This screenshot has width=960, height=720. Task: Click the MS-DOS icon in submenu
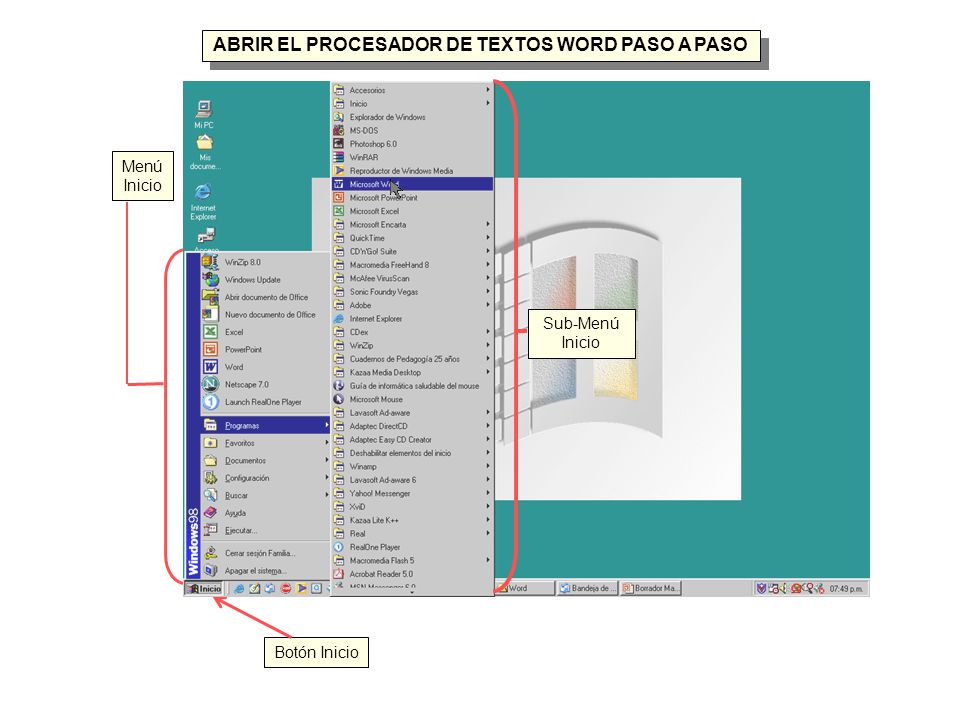[339, 130]
